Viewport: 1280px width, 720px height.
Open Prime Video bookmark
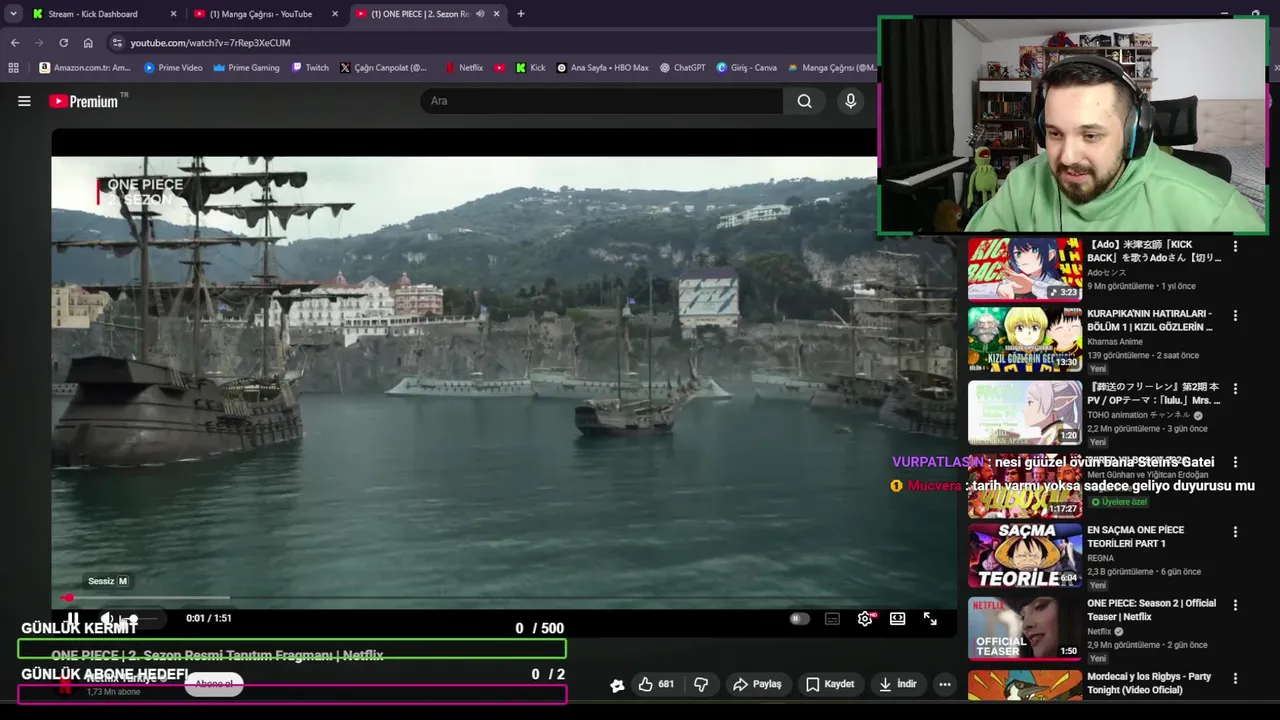pos(173,68)
